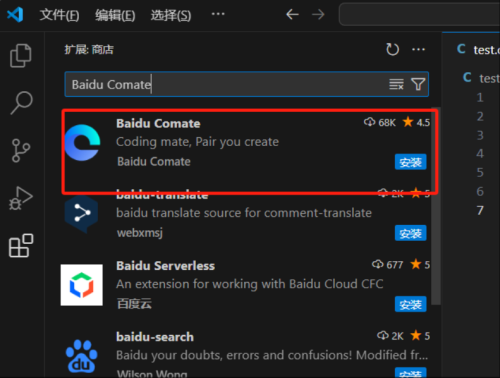The image size is (500, 378).
Task: Open the 编辑(E) menu
Action: click(x=115, y=15)
